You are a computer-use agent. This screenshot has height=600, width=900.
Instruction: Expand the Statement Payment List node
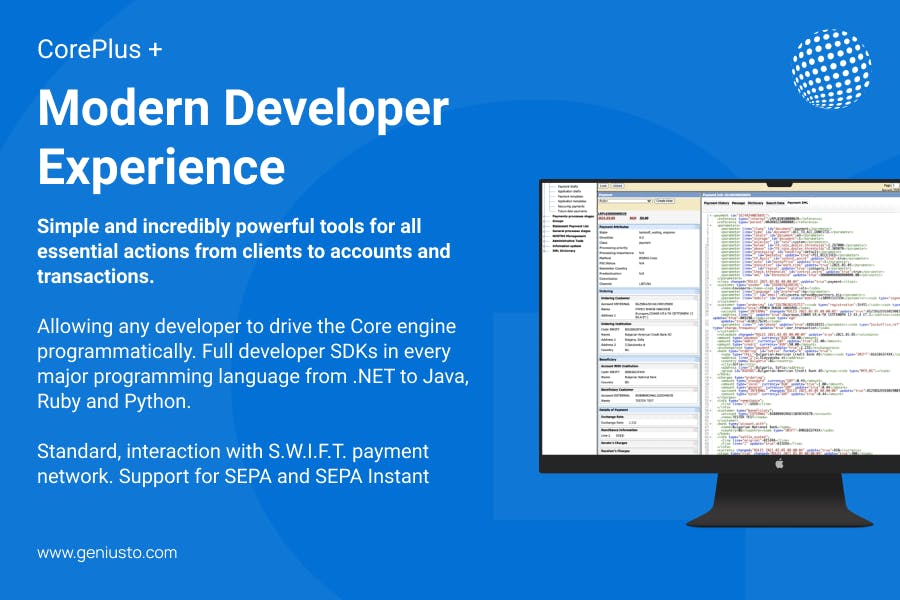571,226
